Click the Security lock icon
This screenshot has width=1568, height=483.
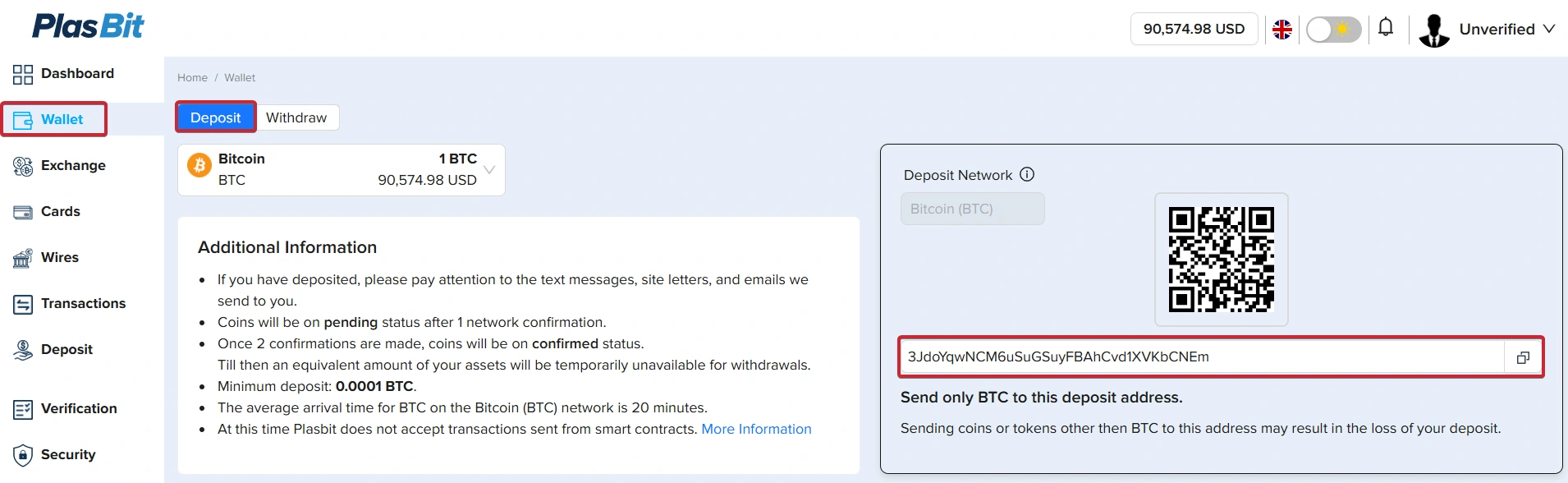coord(23,454)
